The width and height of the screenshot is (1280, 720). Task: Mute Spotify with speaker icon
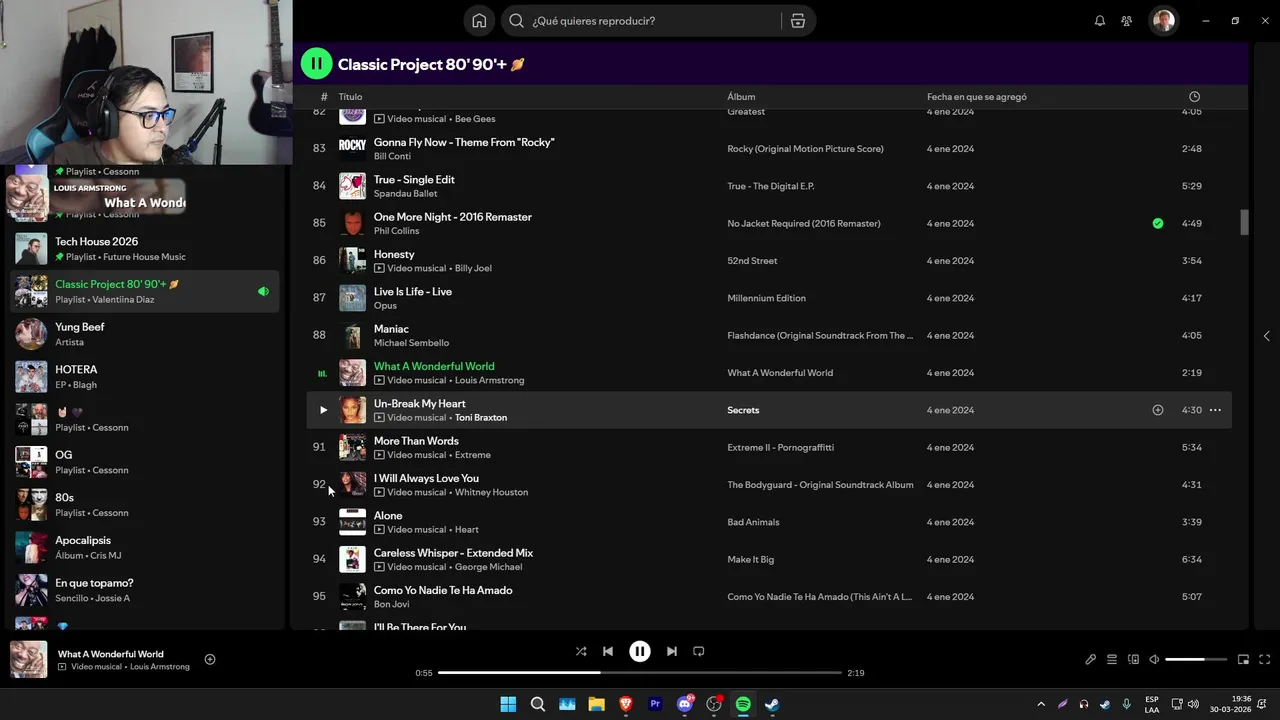pos(1154,659)
